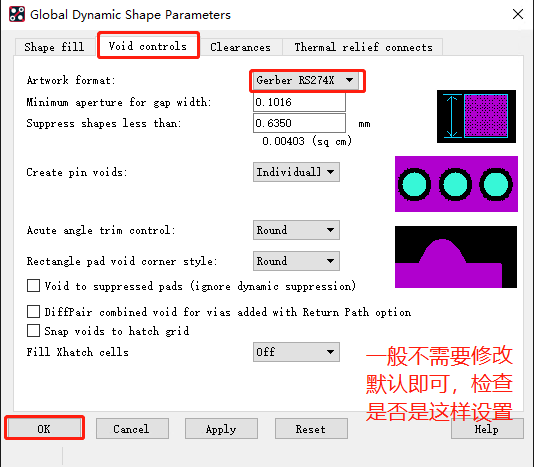Open Acute angle trim control dropdown
Screen dimensions: 534x467
(296, 230)
